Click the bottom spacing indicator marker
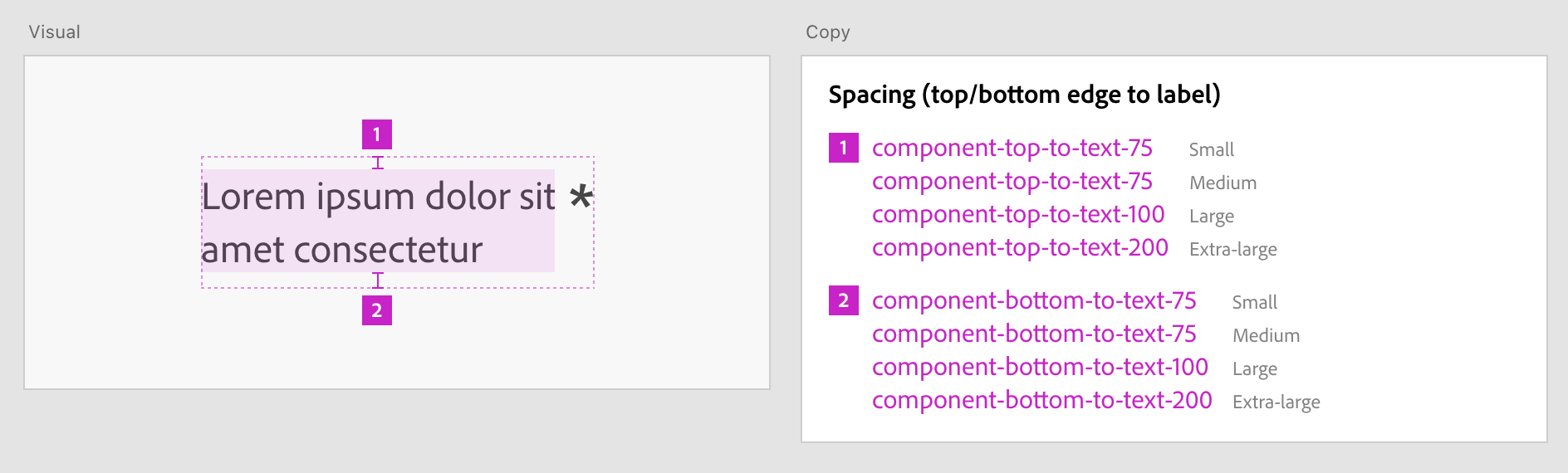 point(378,280)
